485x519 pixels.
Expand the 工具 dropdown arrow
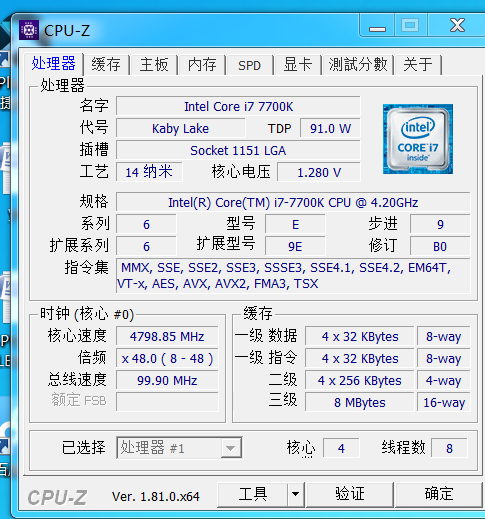(x=296, y=494)
